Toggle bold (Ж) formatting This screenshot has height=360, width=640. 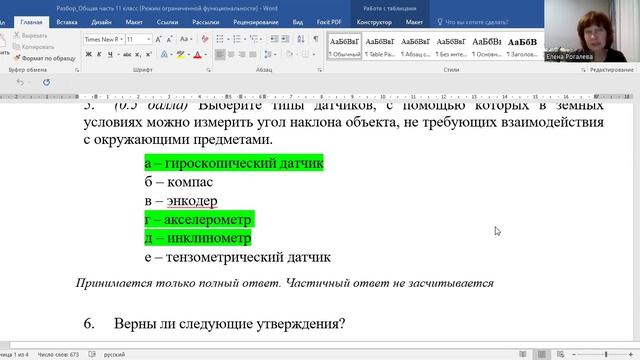[89, 54]
